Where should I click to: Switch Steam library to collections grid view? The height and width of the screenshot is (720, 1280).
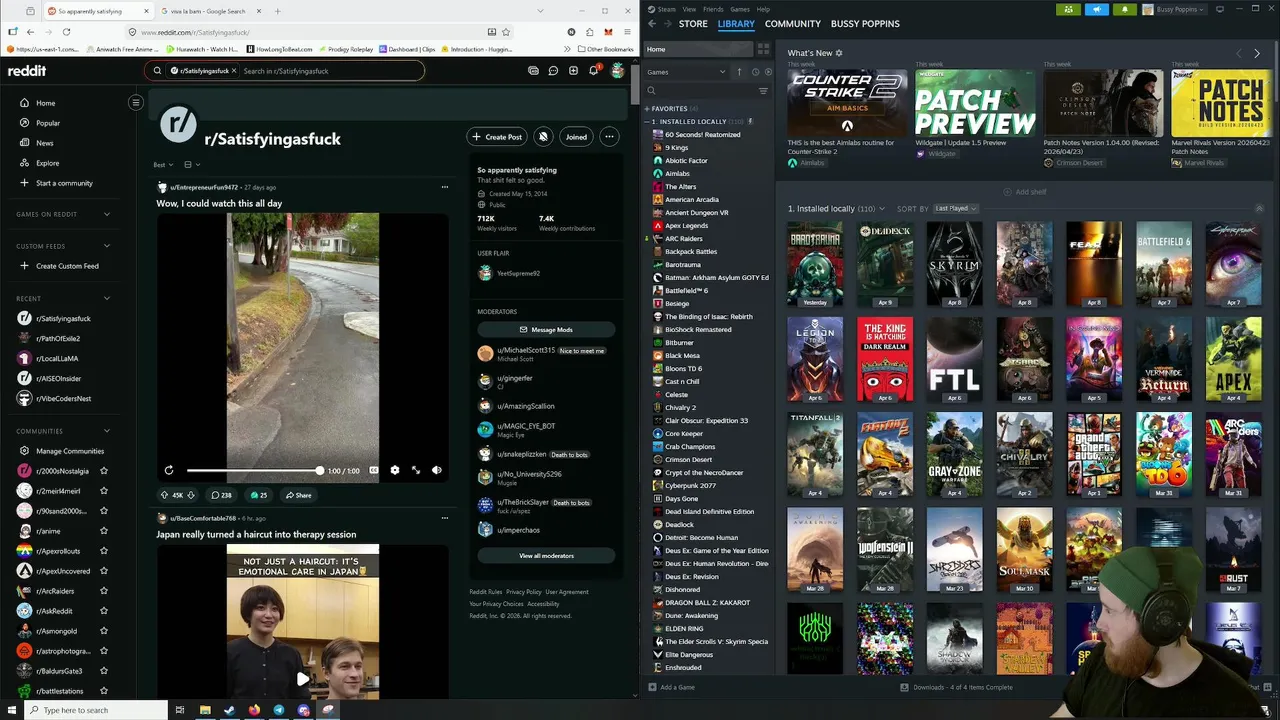point(763,49)
